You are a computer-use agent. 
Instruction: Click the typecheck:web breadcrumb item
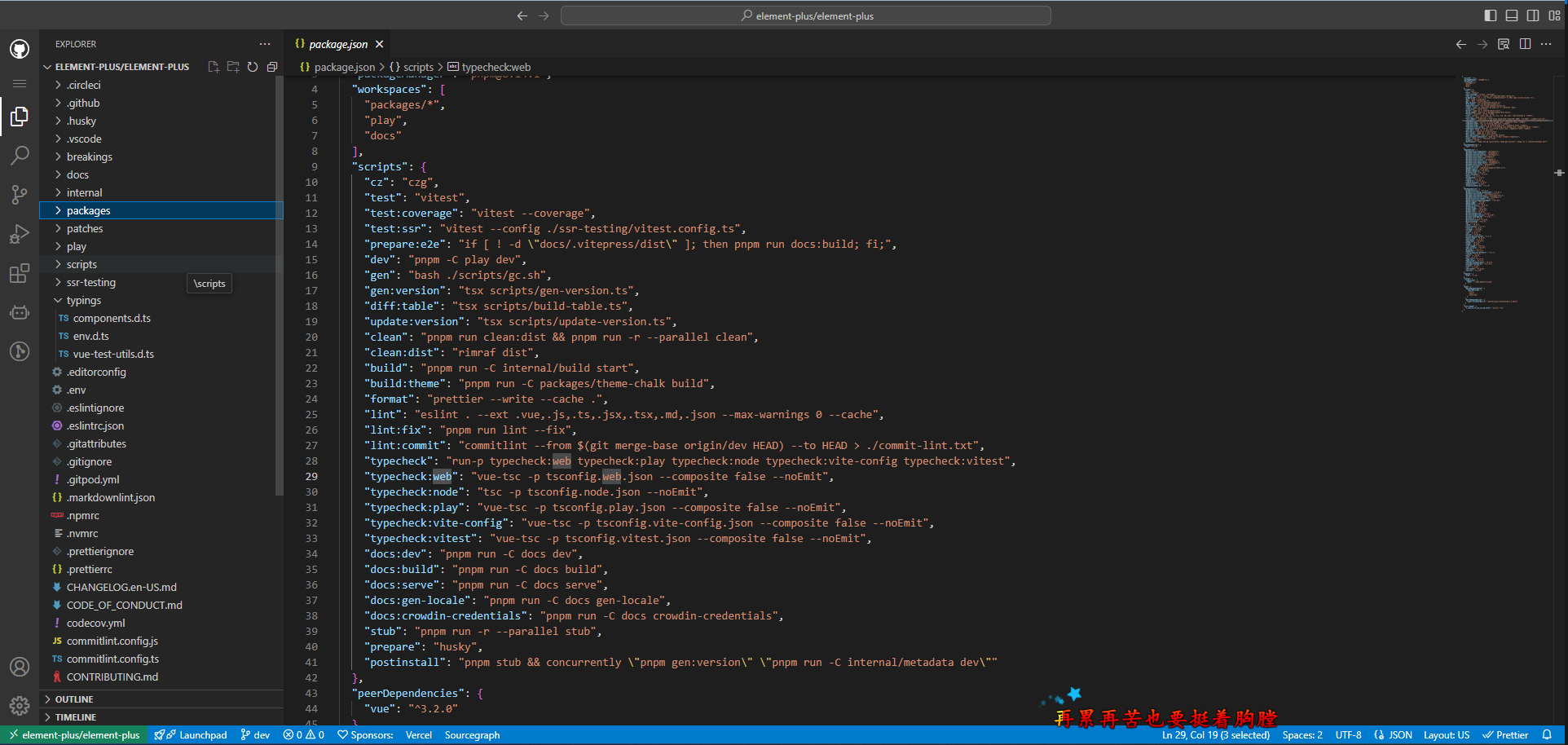point(489,68)
